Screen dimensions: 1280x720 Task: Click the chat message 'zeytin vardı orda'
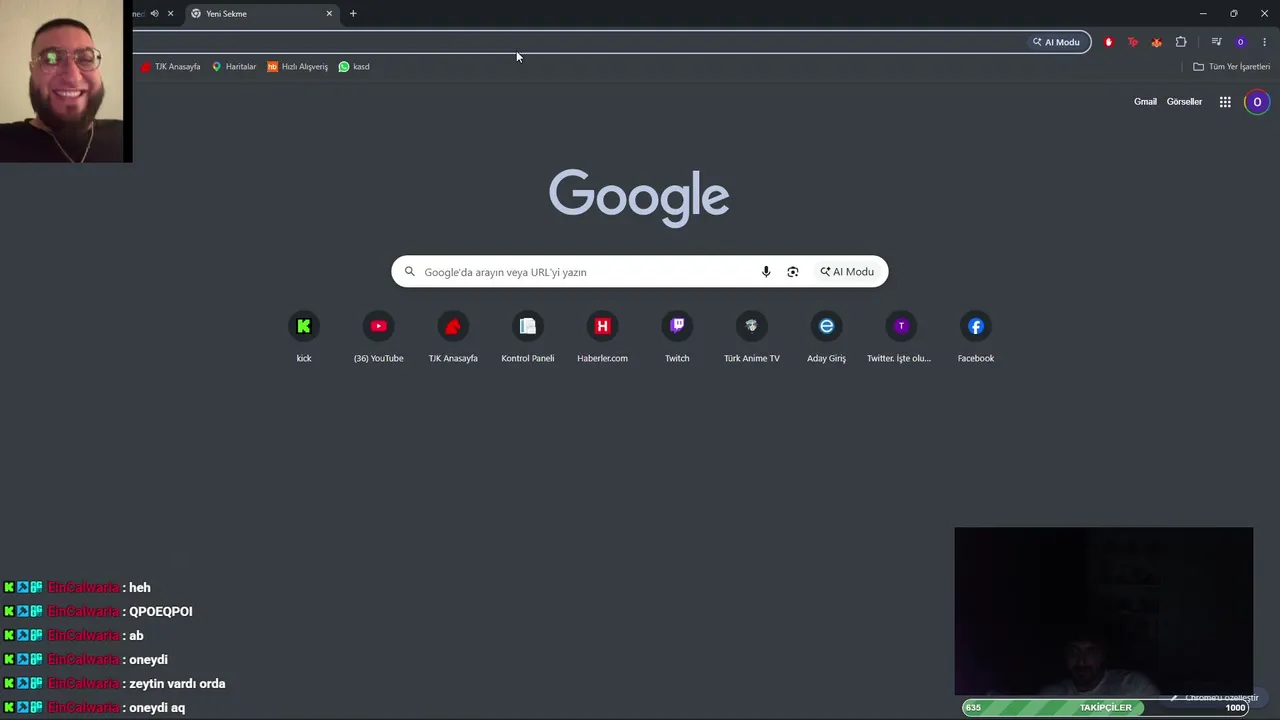point(177,684)
